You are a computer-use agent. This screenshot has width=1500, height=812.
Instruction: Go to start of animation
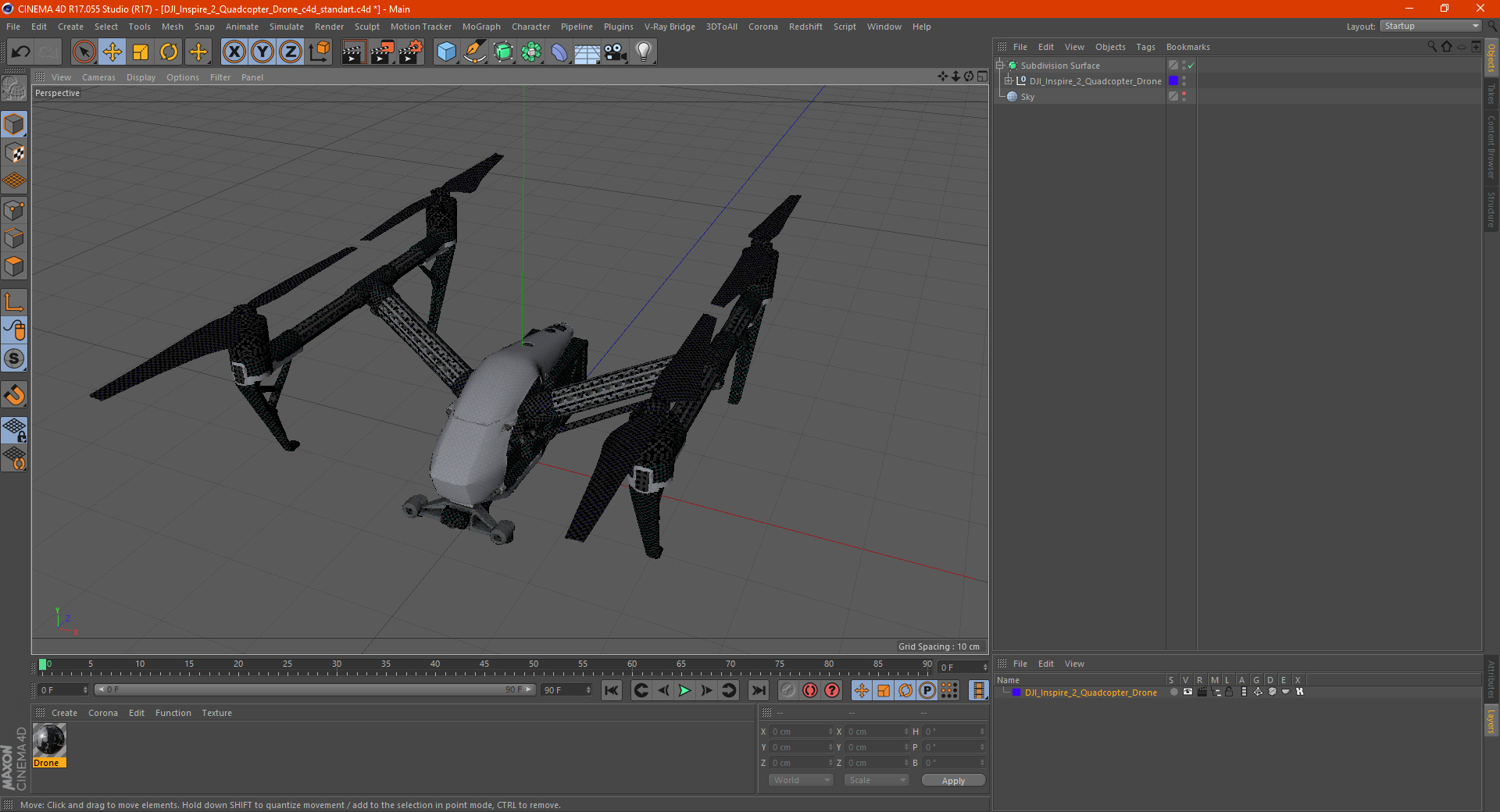[612, 690]
